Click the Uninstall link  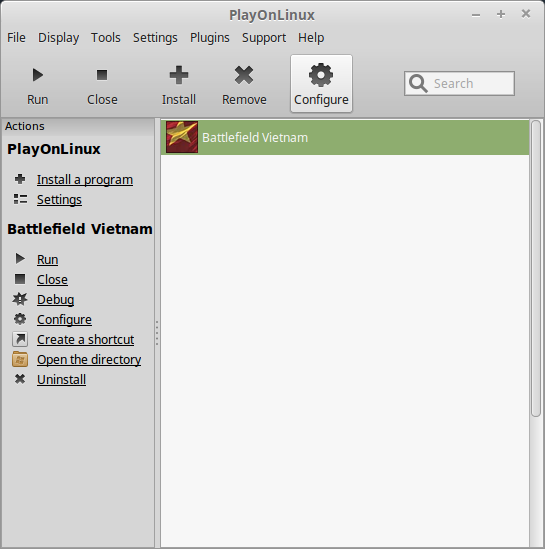[x=62, y=380]
